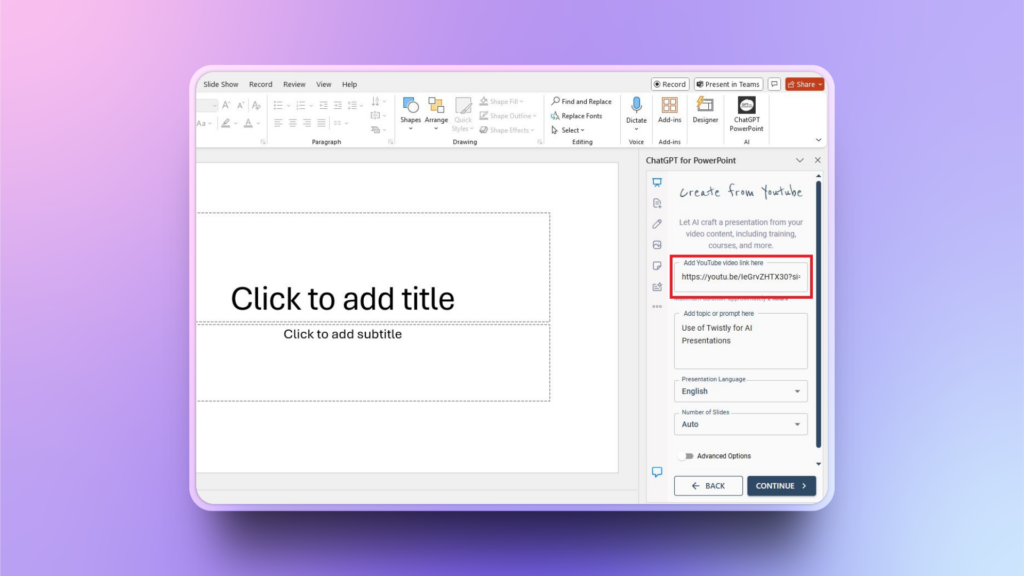Open Number of Slides dropdown

[x=741, y=424]
